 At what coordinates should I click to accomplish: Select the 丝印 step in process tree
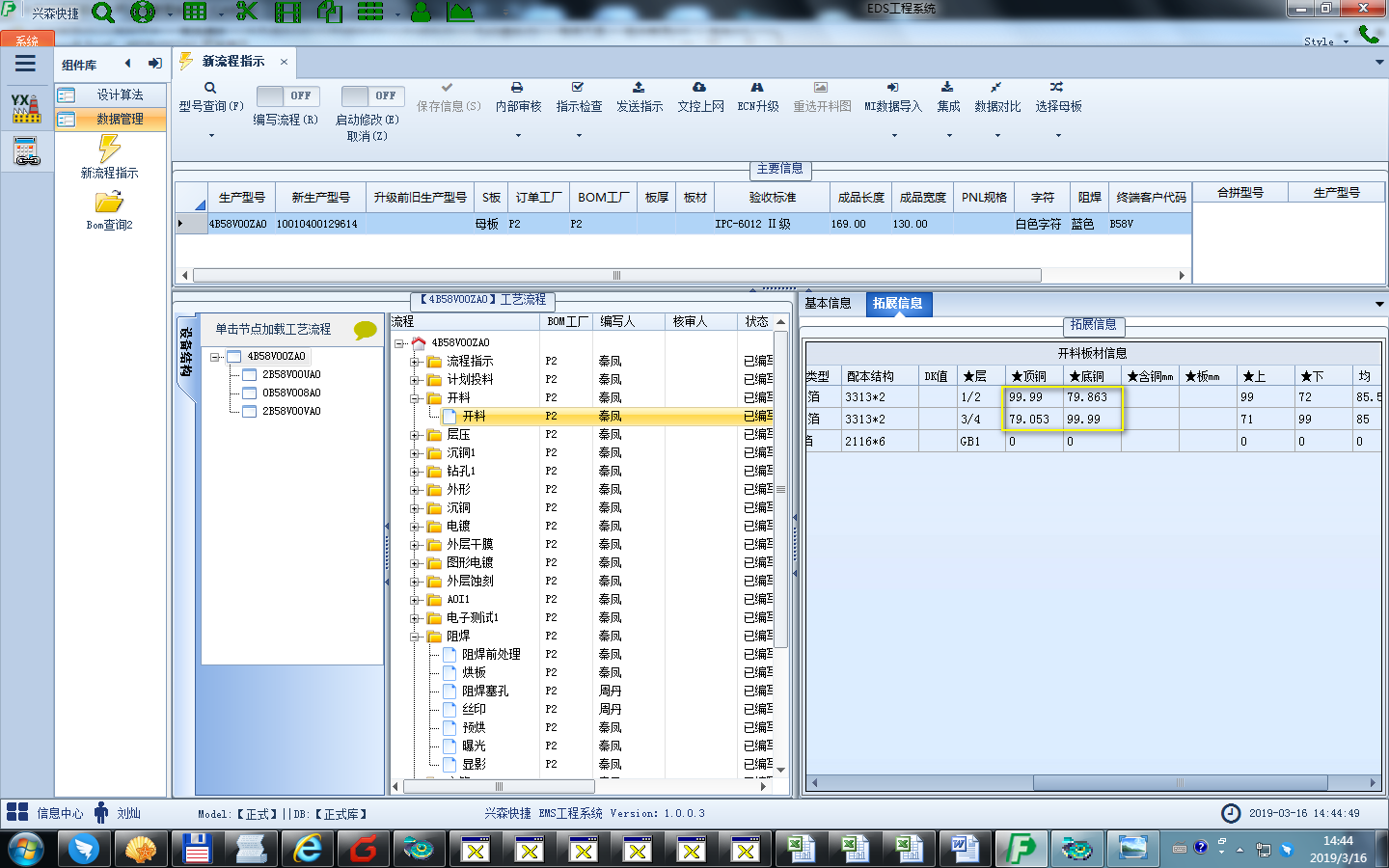click(x=474, y=709)
